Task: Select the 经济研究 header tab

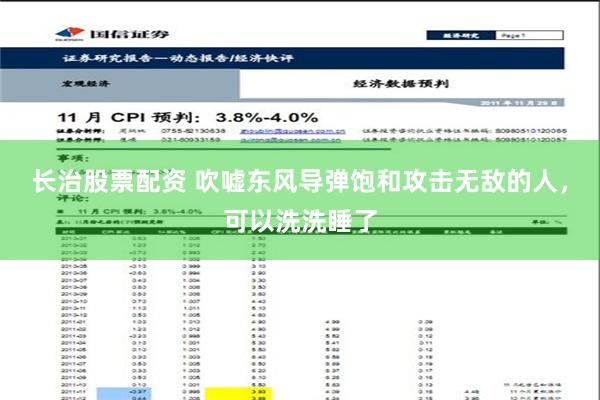Action: tap(461, 36)
